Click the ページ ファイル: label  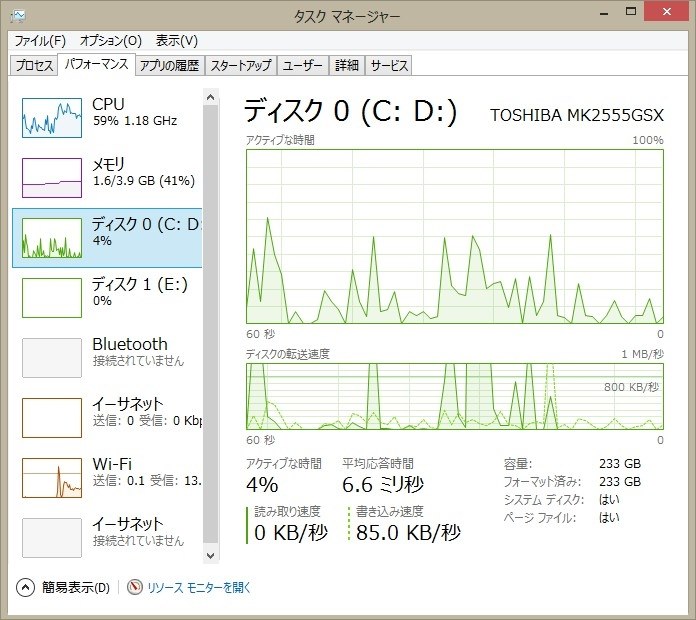click(540, 518)
